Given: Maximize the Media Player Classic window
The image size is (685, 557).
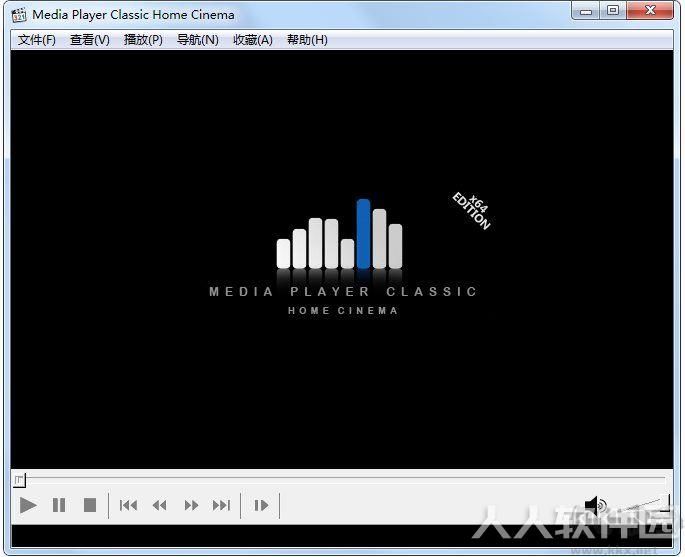Looking at the screenshot, I should (612, 10).
